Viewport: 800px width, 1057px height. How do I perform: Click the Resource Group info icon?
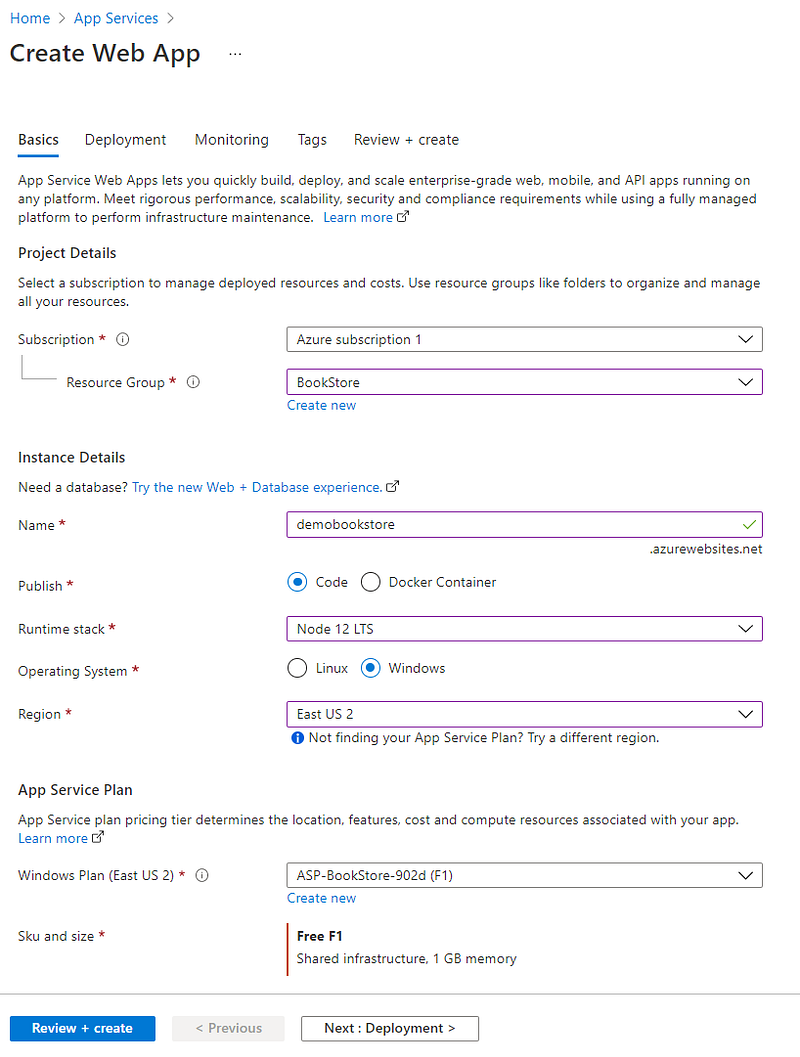tap(193, 382)
